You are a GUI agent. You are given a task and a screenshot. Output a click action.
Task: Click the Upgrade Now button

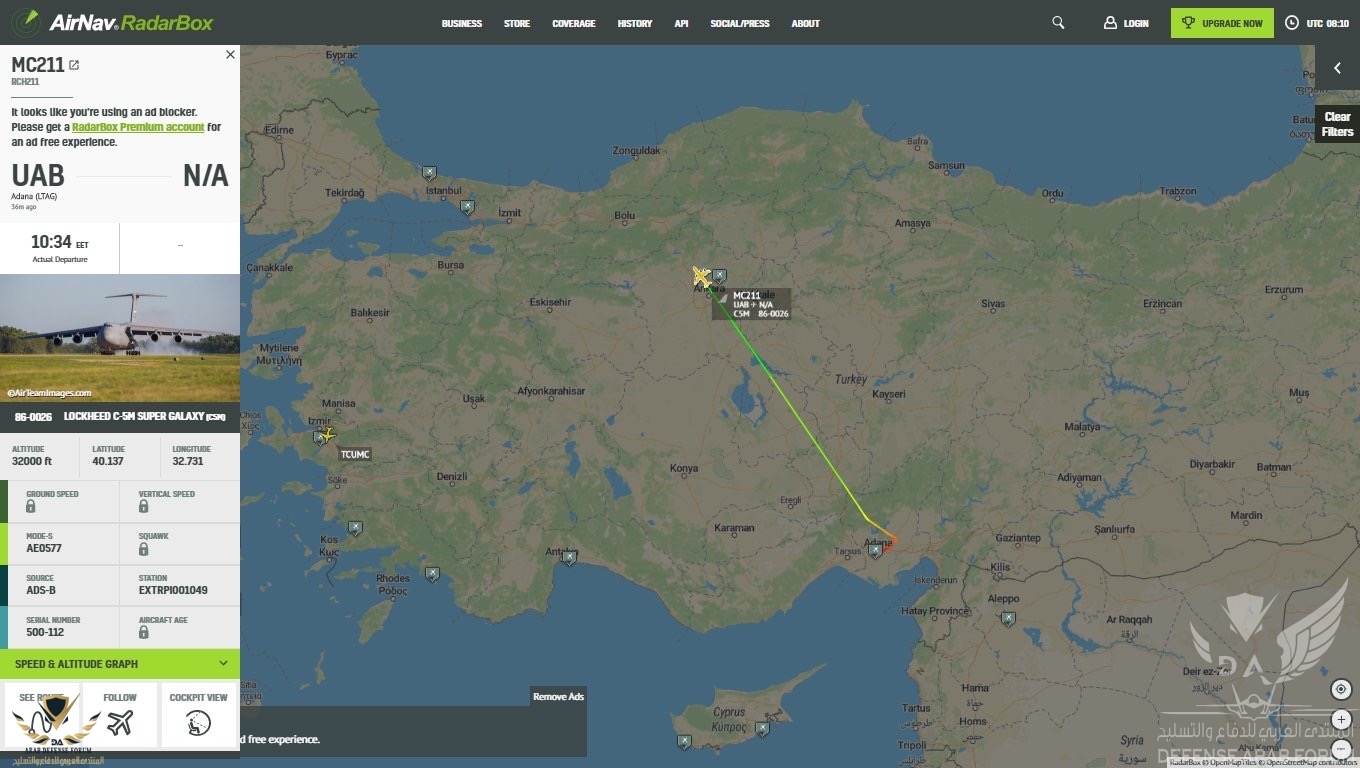coord(1222,23)
